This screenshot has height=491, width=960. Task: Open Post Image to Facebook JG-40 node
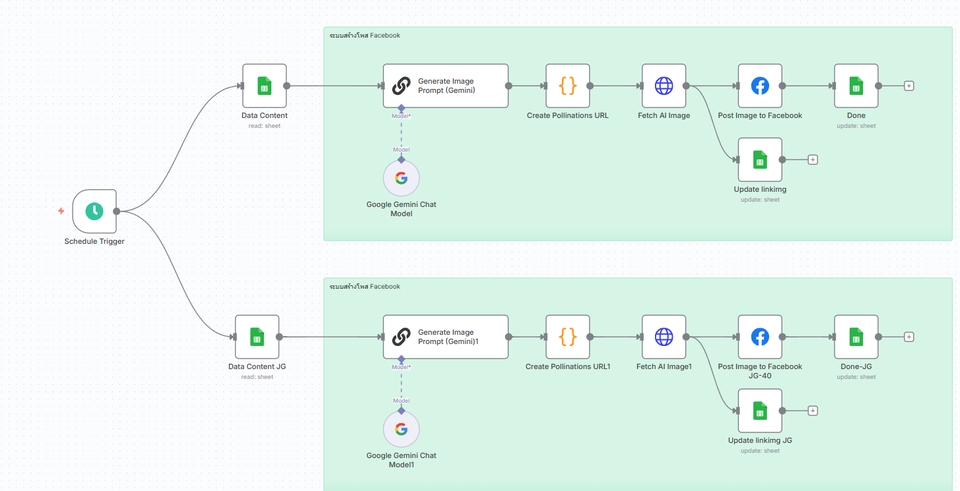click(759, 337)
